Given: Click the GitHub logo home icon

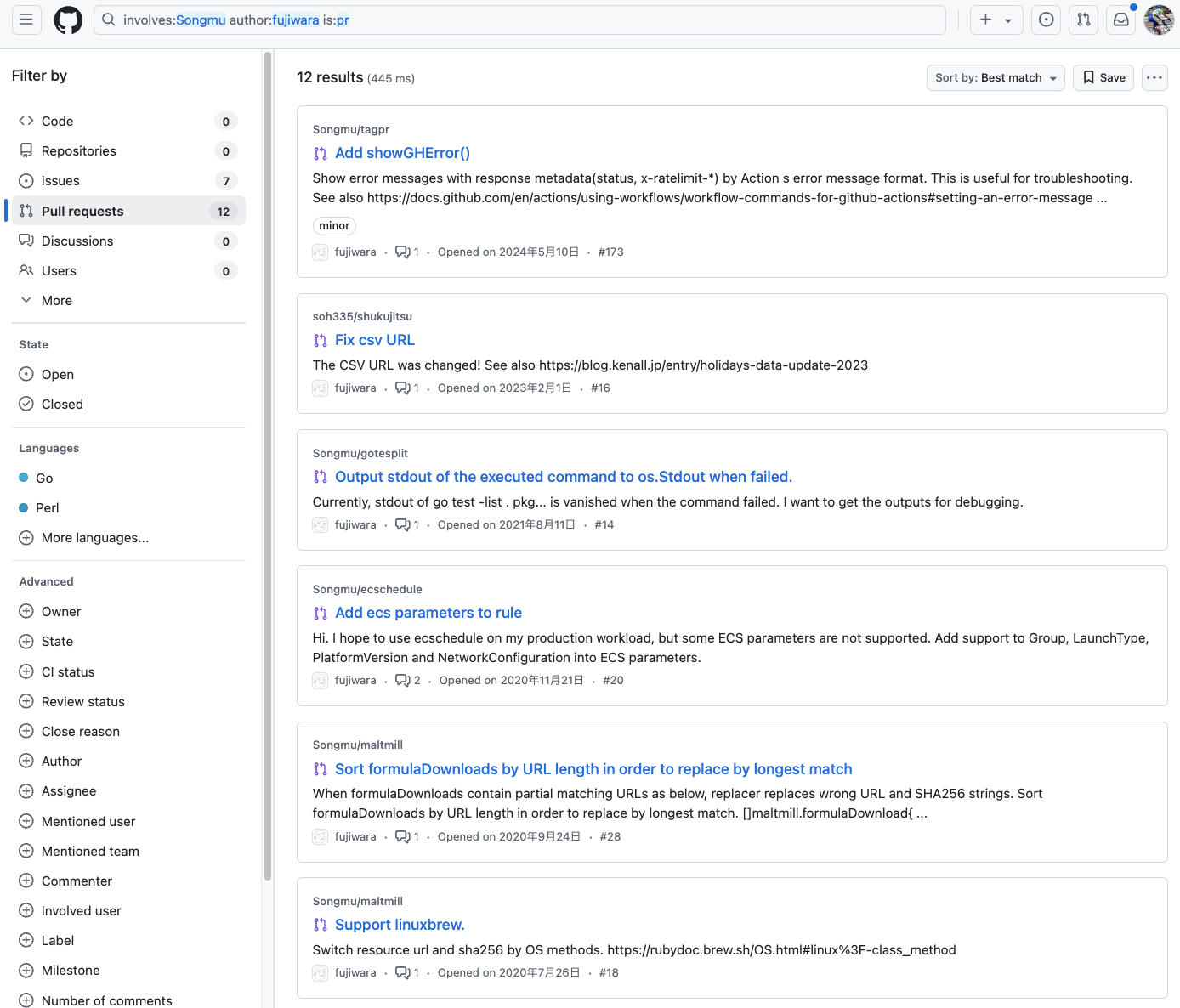Looking at the screenshot, I should (68, 20).
